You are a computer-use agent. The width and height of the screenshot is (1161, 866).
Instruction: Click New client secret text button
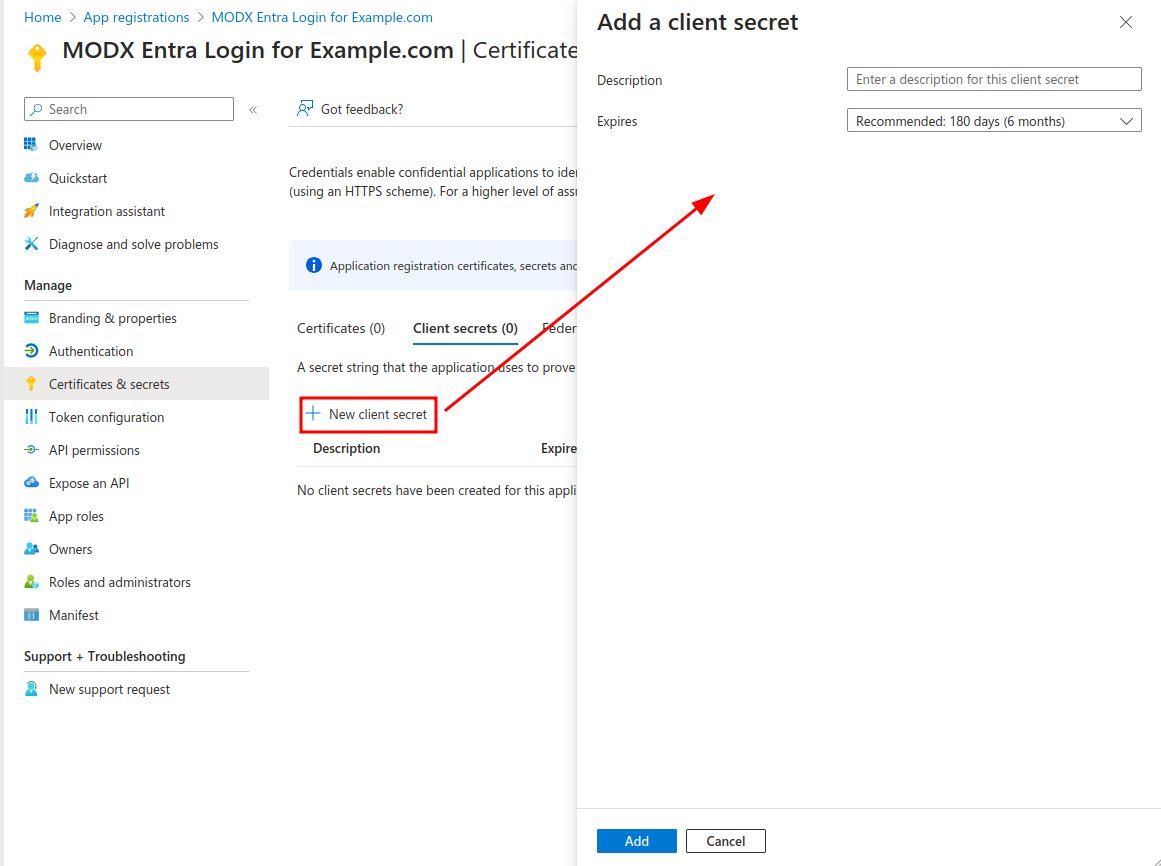pos(378,414)
